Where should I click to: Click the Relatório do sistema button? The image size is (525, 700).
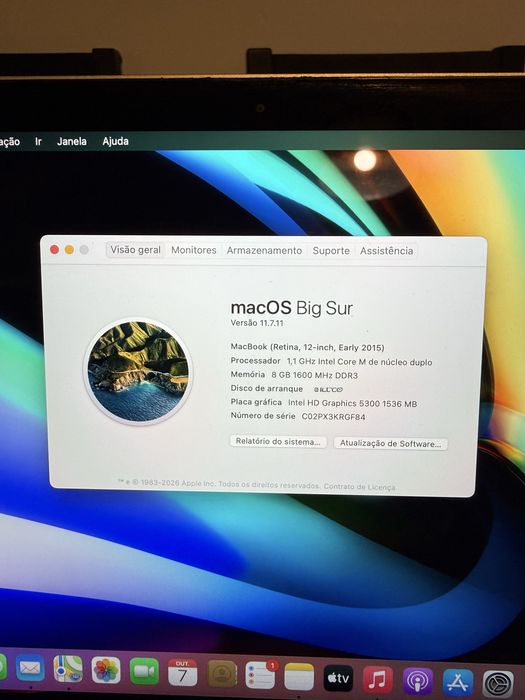[278, 442]
